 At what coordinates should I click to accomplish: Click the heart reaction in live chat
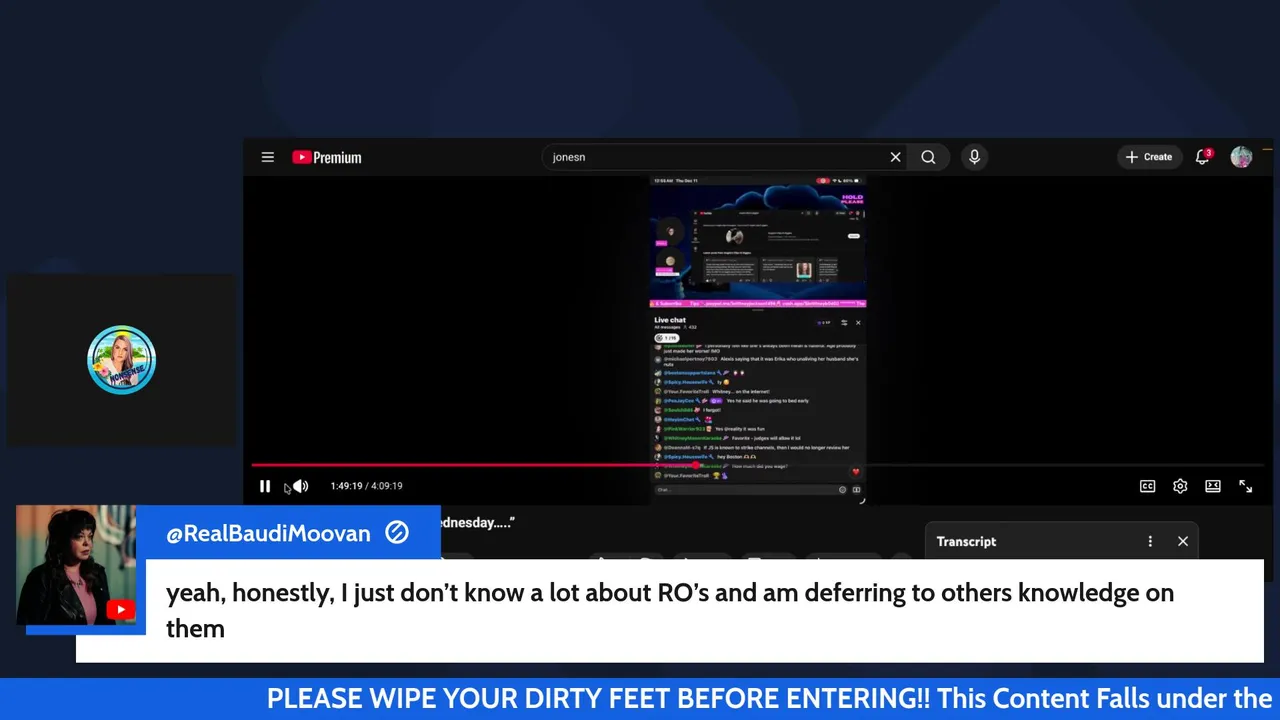click(x=855, y=472)
